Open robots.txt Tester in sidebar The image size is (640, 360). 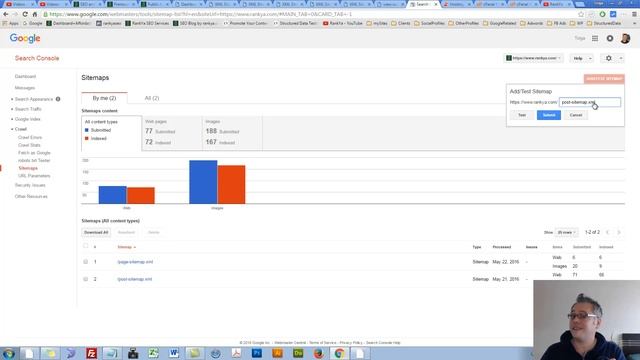click(x=34, y=160)
